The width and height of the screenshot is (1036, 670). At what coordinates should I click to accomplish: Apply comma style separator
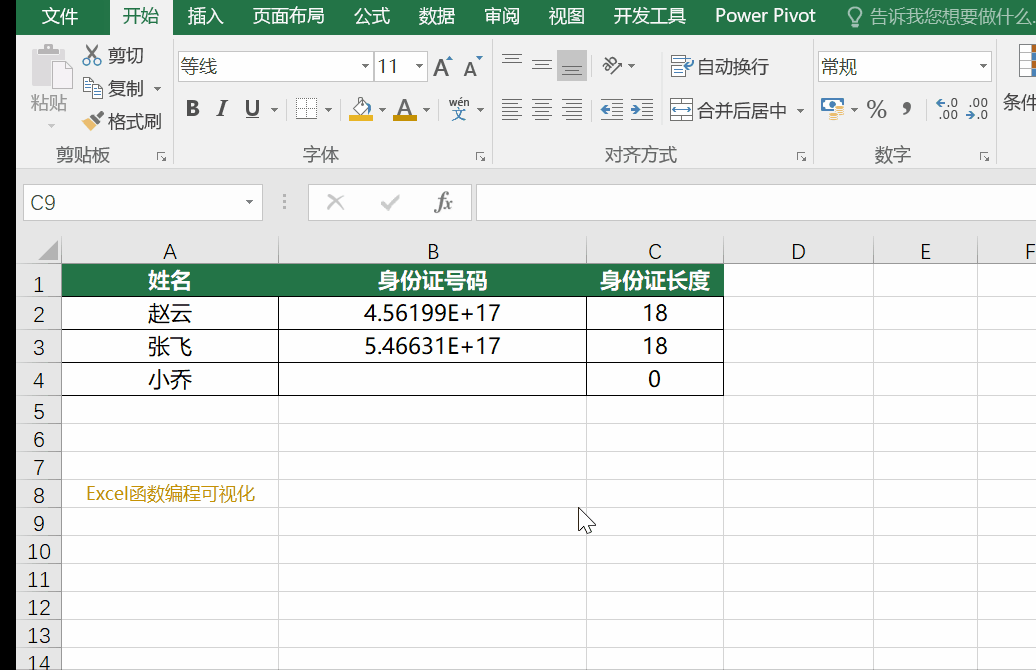click(x=907, y=109)
